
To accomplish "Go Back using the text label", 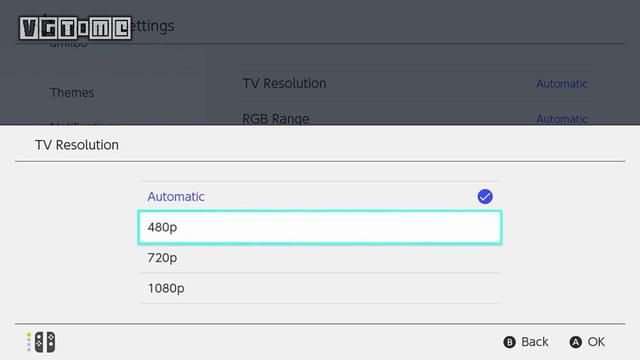I will [x=535, y=342].
